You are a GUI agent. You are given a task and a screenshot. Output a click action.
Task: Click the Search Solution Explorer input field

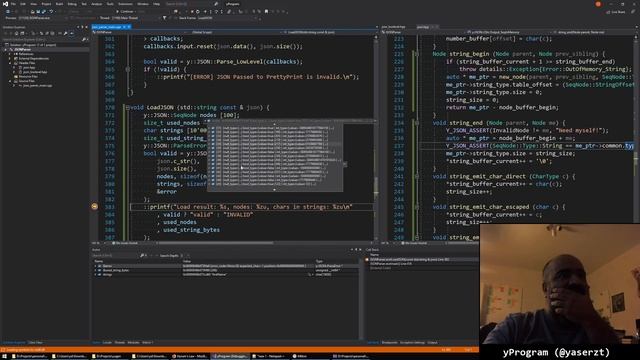pos(42,40)
